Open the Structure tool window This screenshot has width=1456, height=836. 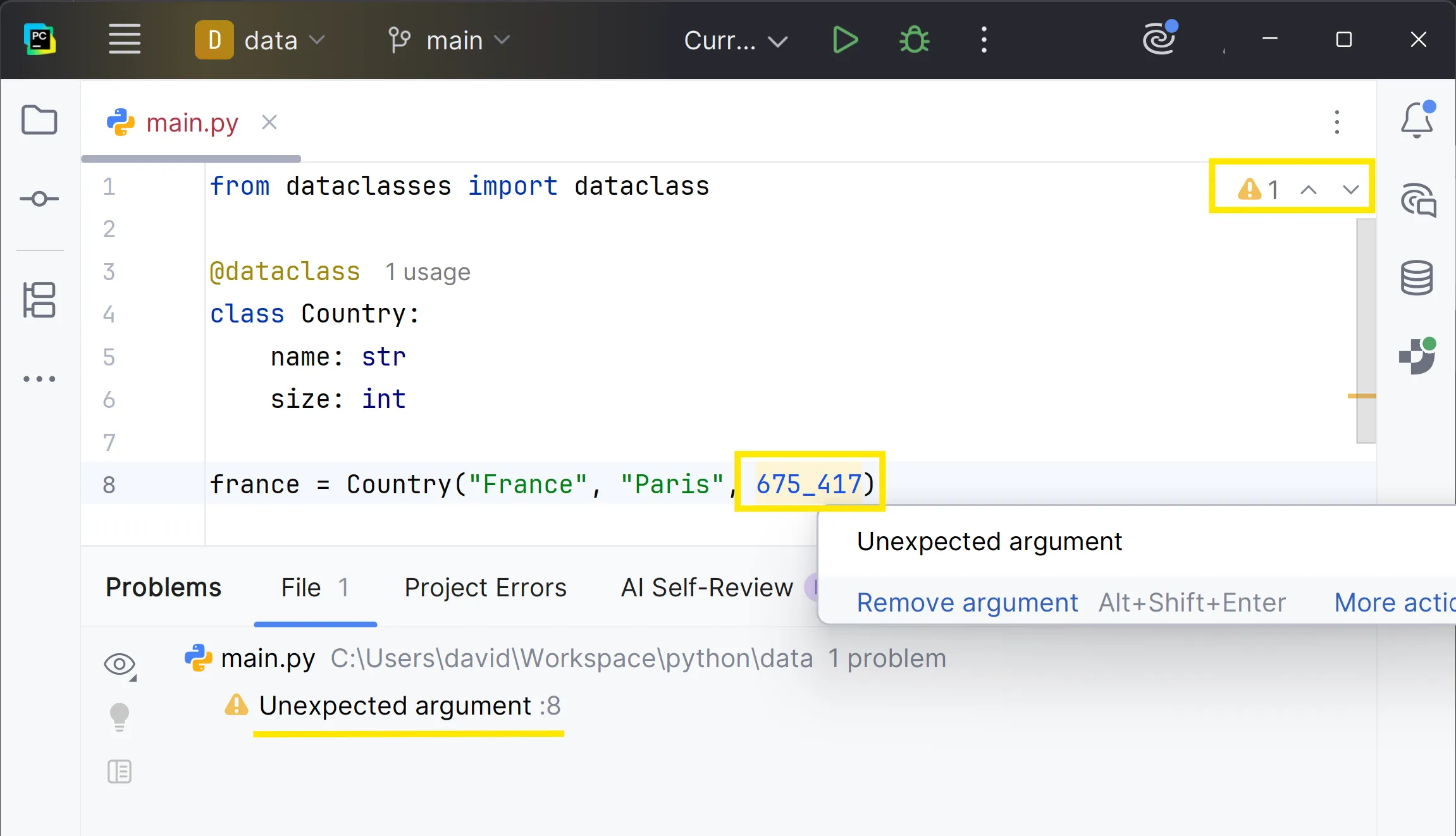pyautogui.click(x=39, y=300)
